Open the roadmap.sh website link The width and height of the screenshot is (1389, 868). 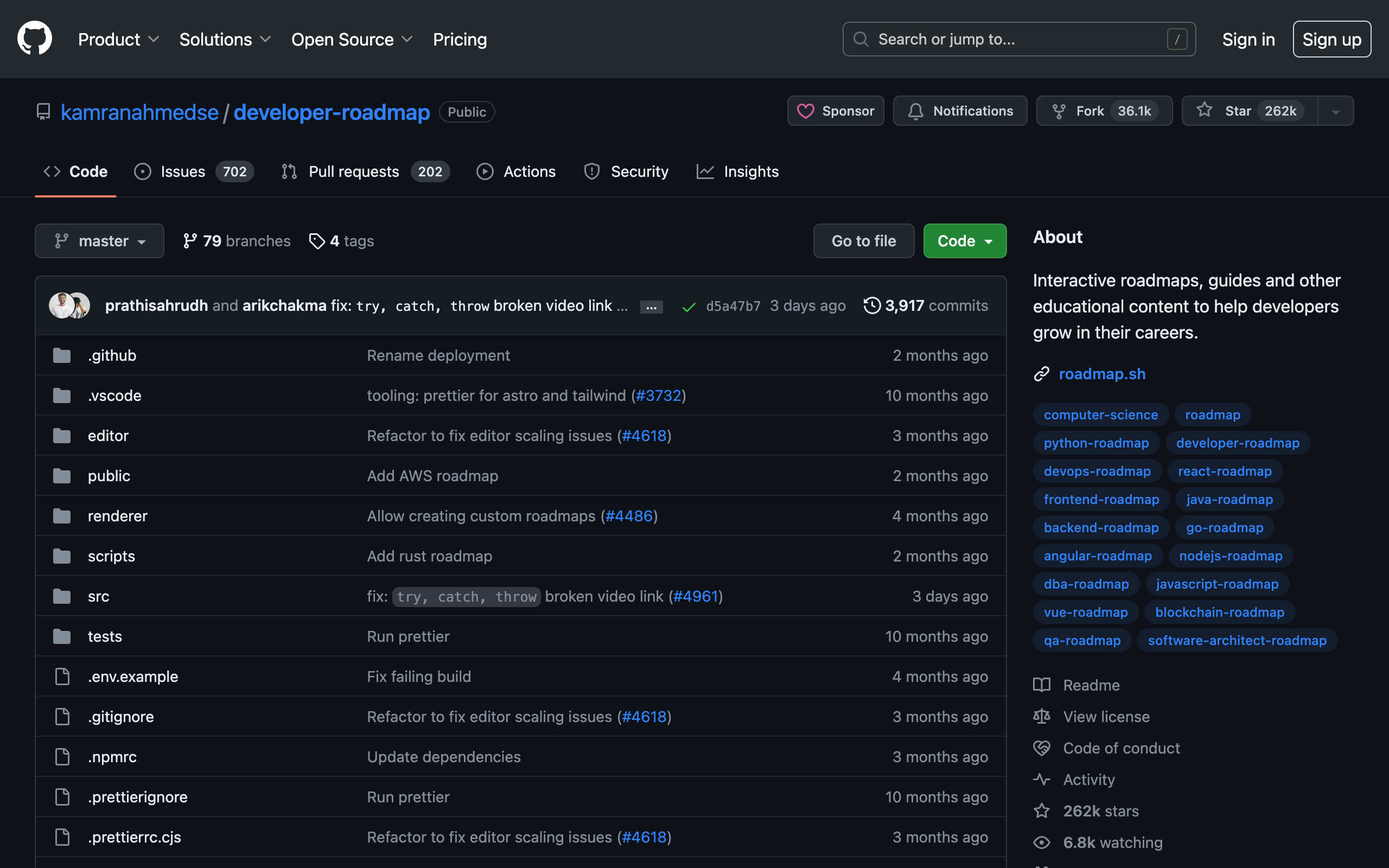pyautogui.click(x=1102, y=374)
